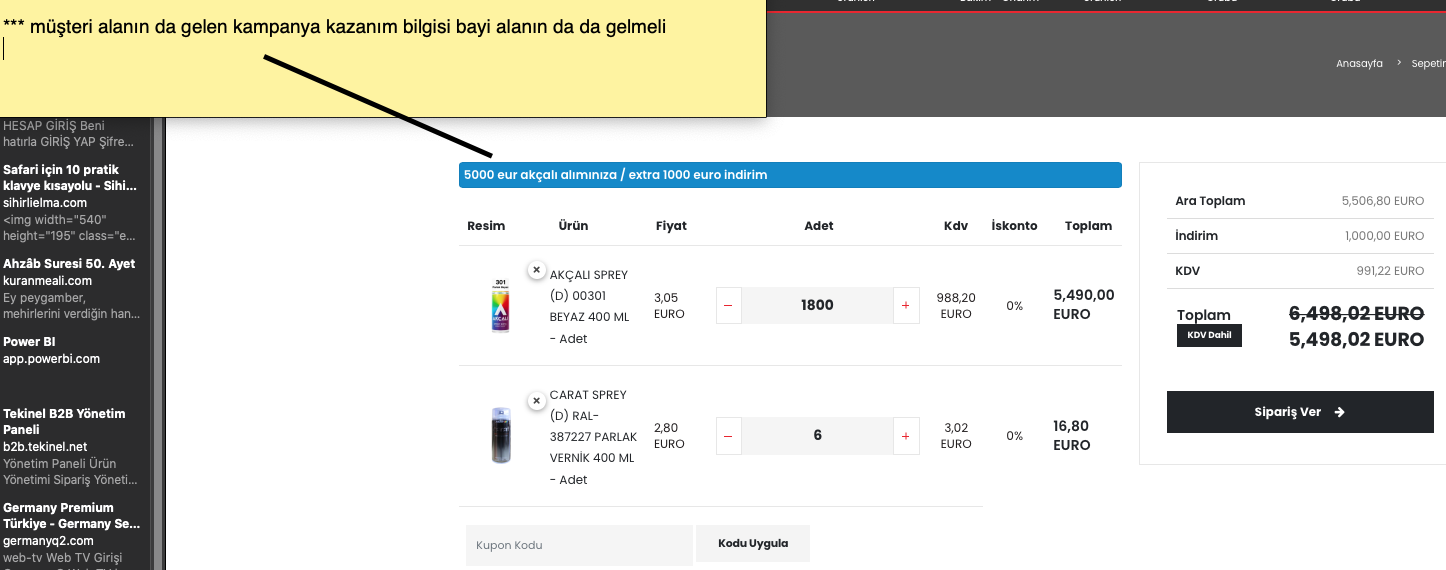
Task: Open Ahzâb Suresi 50. Ayet sidebar entry
Action: [69, 264]
